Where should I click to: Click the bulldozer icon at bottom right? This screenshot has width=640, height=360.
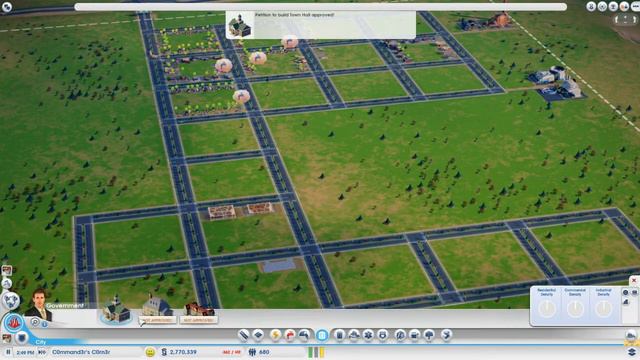click(x=631, y=336)
